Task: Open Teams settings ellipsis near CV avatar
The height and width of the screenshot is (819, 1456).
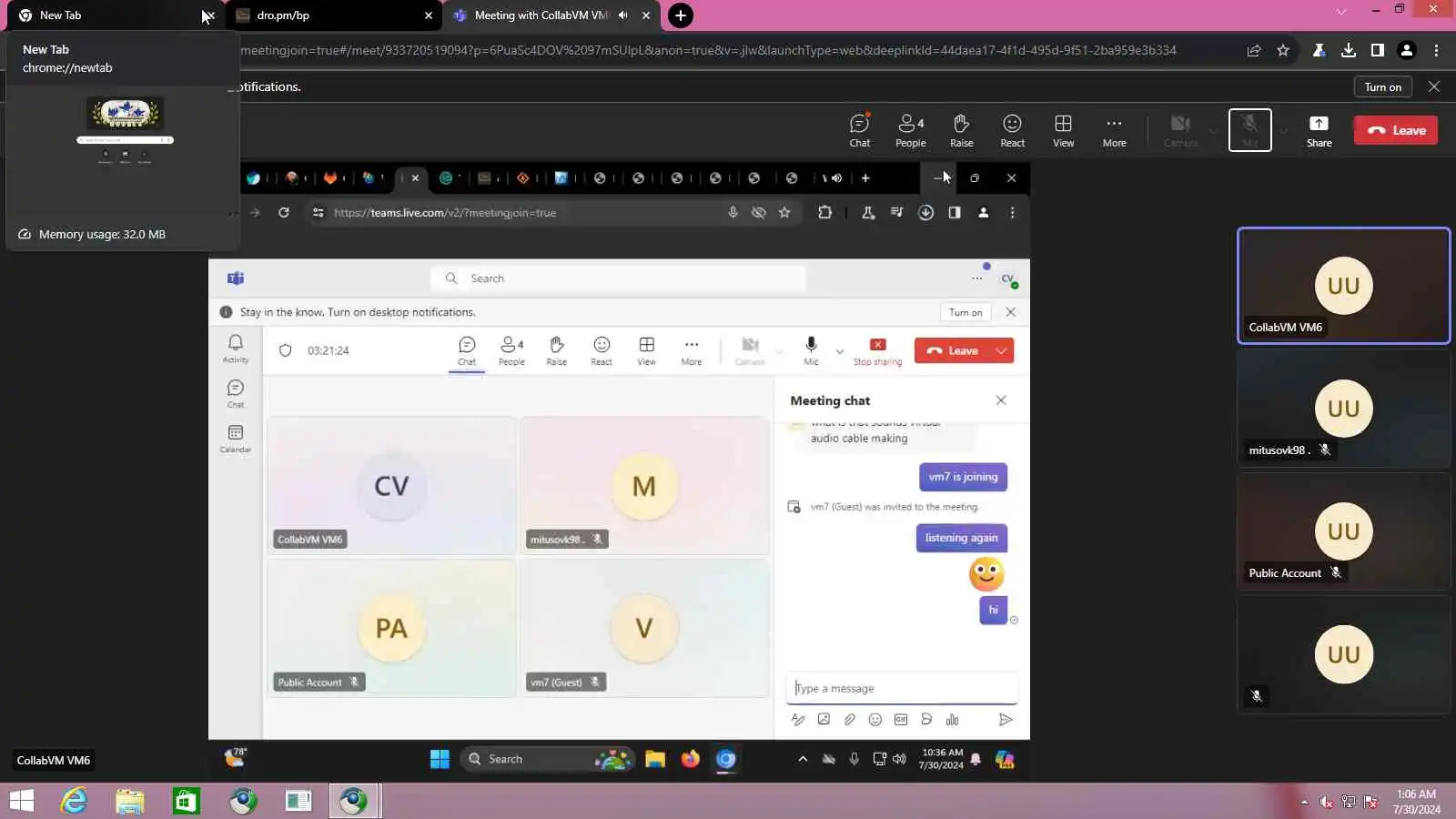Action: tap(977, 278)
